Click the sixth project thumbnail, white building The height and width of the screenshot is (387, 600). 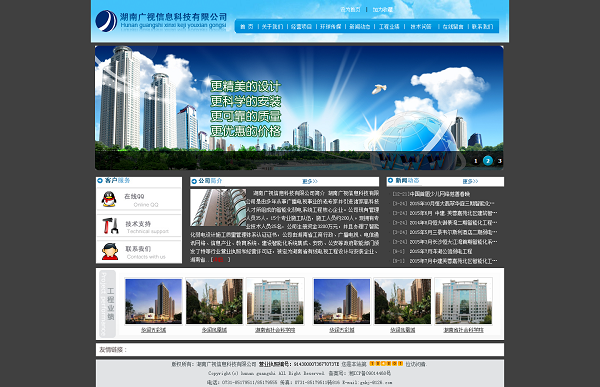pos(463,301)
